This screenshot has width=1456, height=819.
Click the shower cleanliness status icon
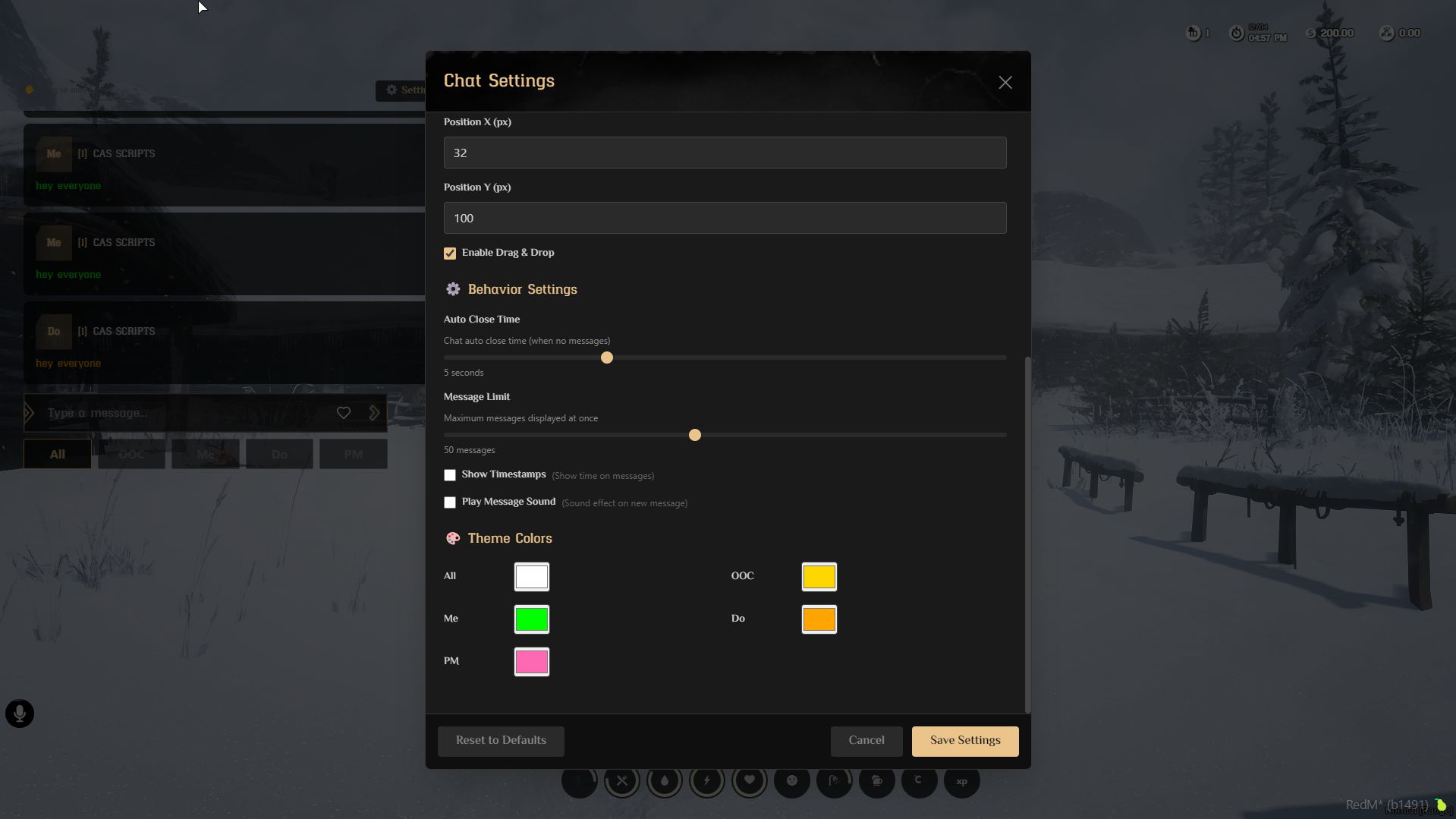[835, 780]
